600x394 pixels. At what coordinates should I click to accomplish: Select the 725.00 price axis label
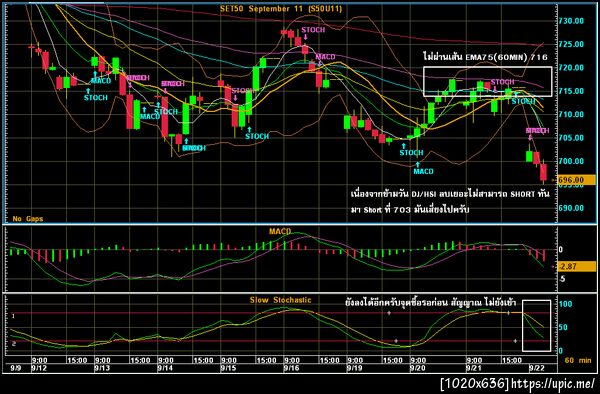[572, 44]
